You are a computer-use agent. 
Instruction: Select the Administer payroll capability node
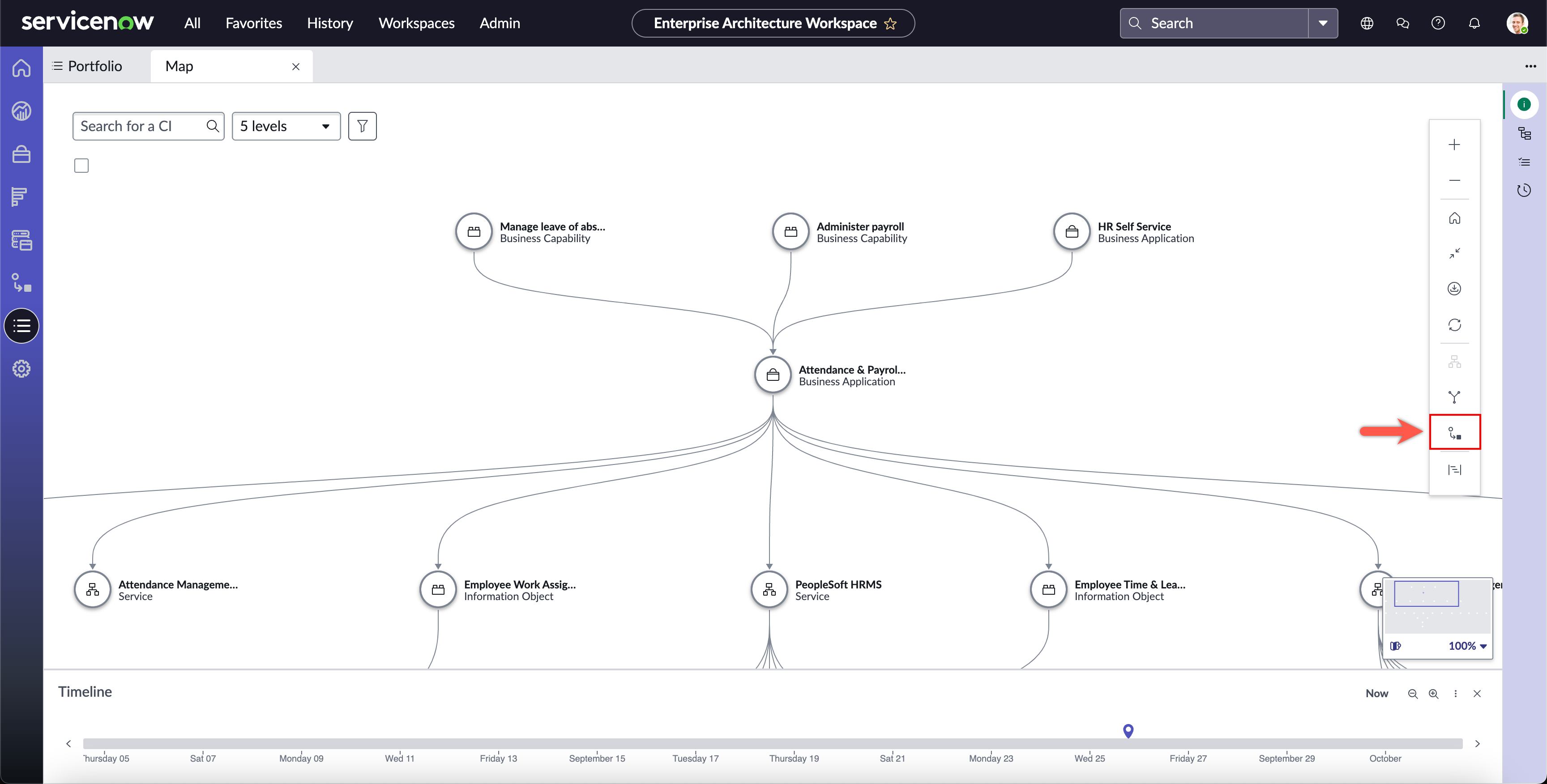tap(791, 232)
